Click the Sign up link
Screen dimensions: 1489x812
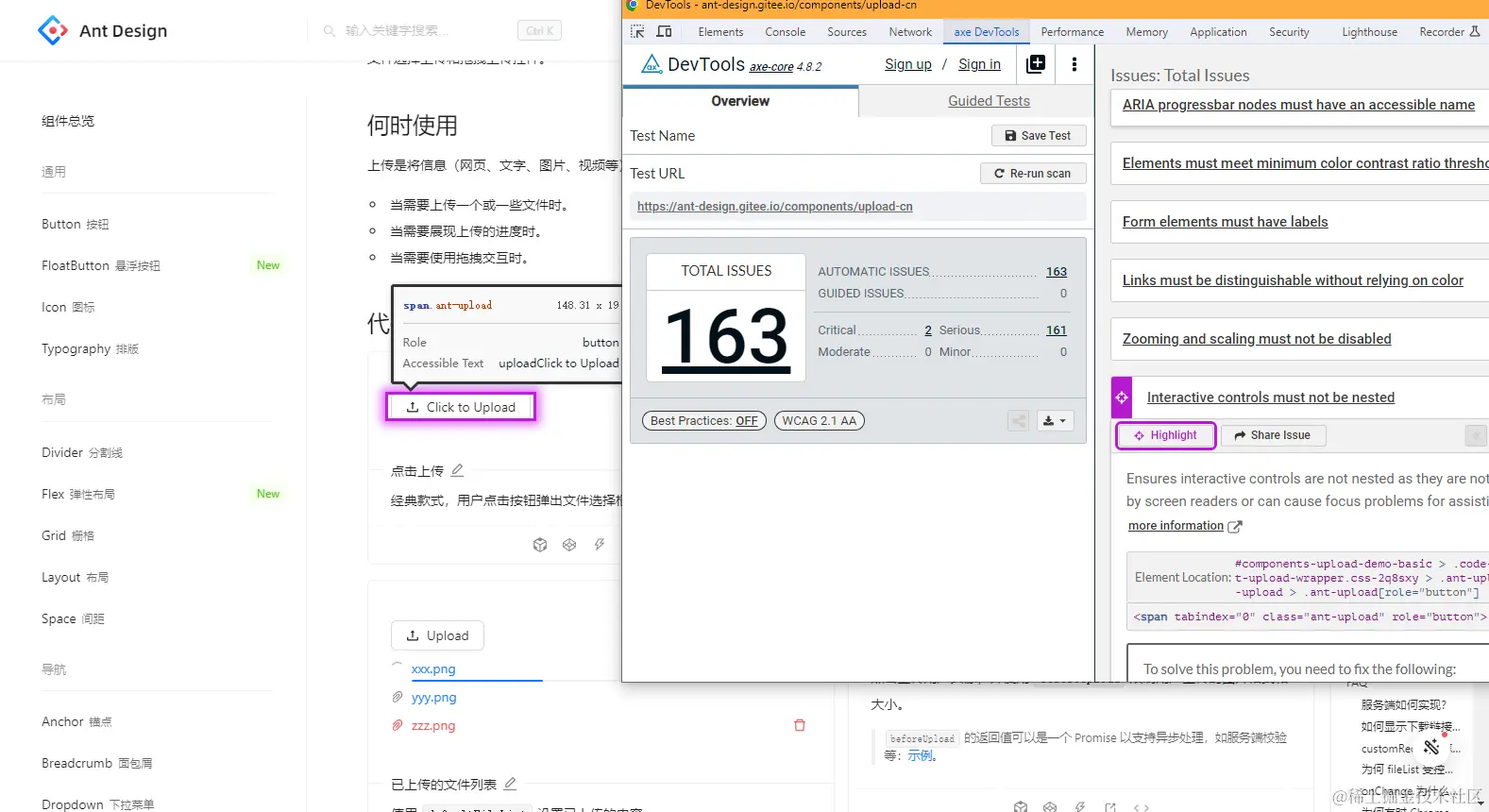908,64
